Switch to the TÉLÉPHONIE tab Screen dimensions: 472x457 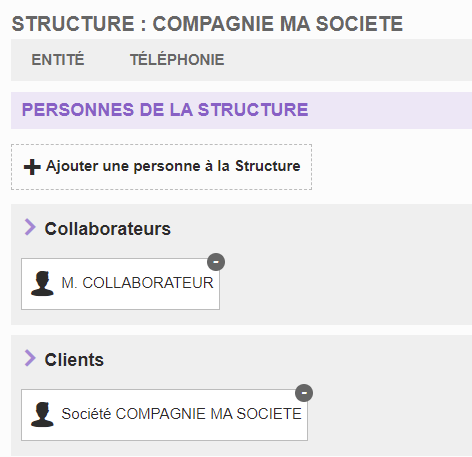pos(177,60)
